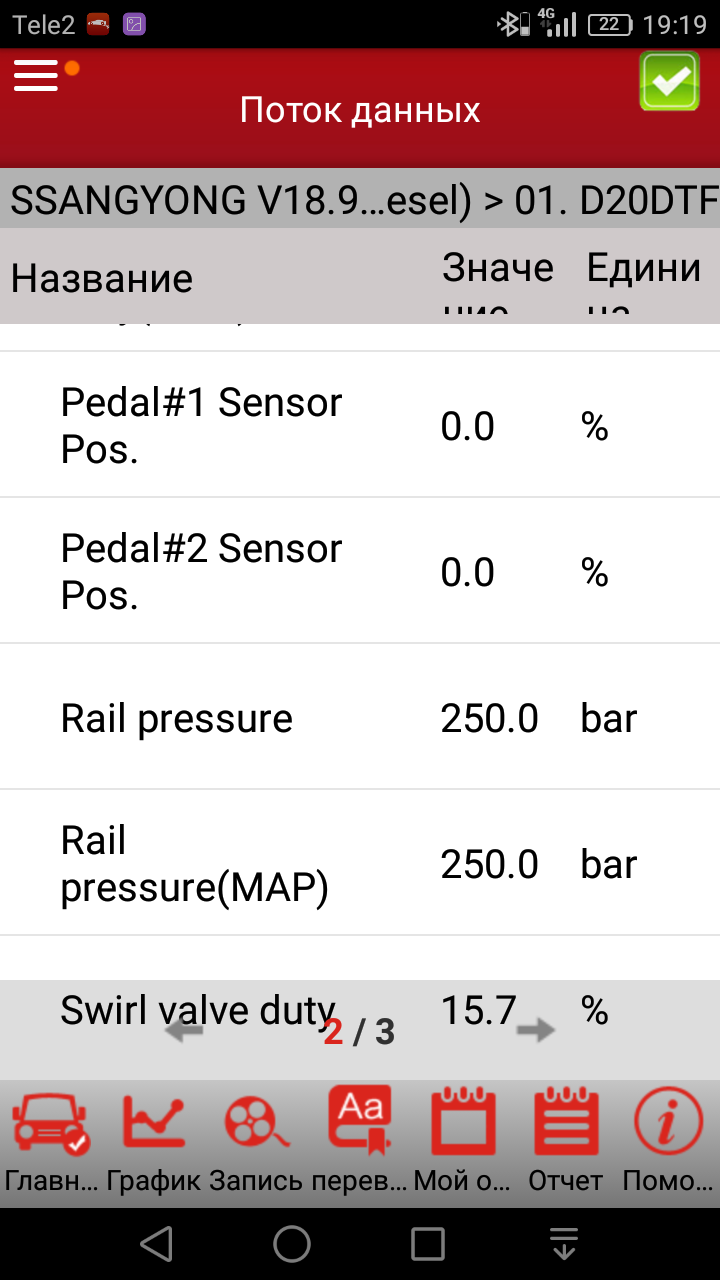Go to previous page with left arrow

click(x=183, y=1032)
